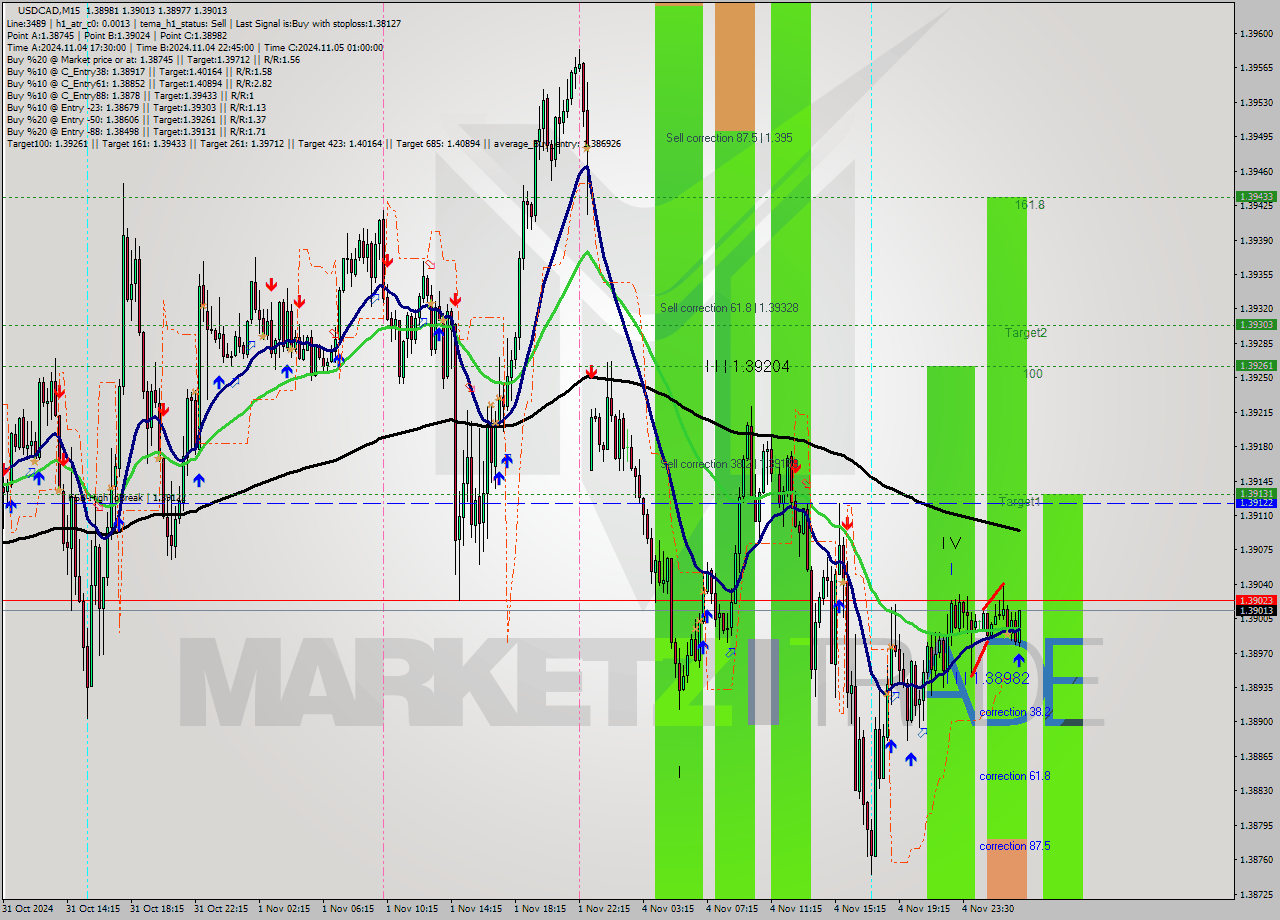Click the '4 Nov 11:15' time axis label
Viewport: 1280px width, 920px height.
pyautogui.click(x=797, y=909)
